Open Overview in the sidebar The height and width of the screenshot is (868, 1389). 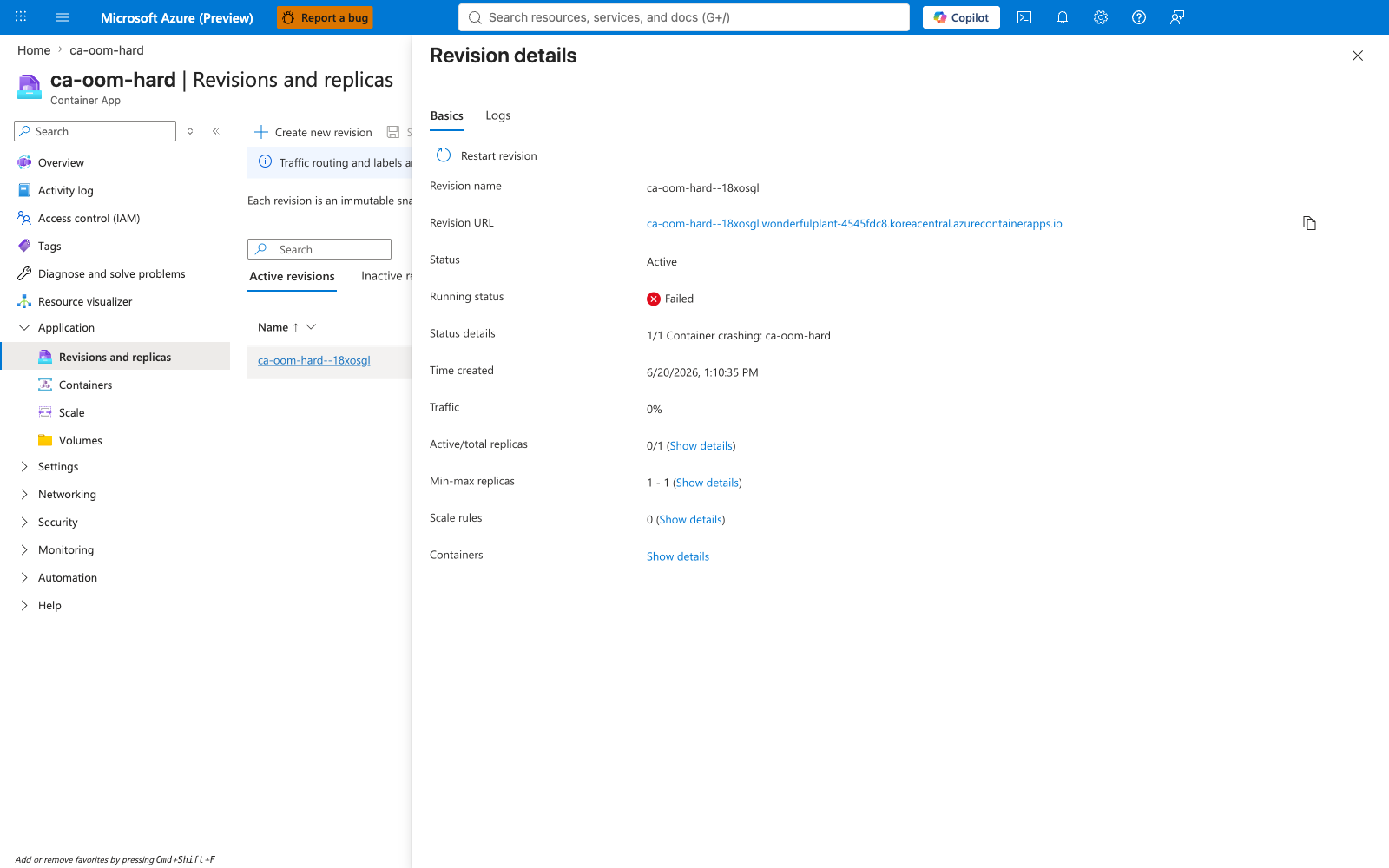(61, 162)
